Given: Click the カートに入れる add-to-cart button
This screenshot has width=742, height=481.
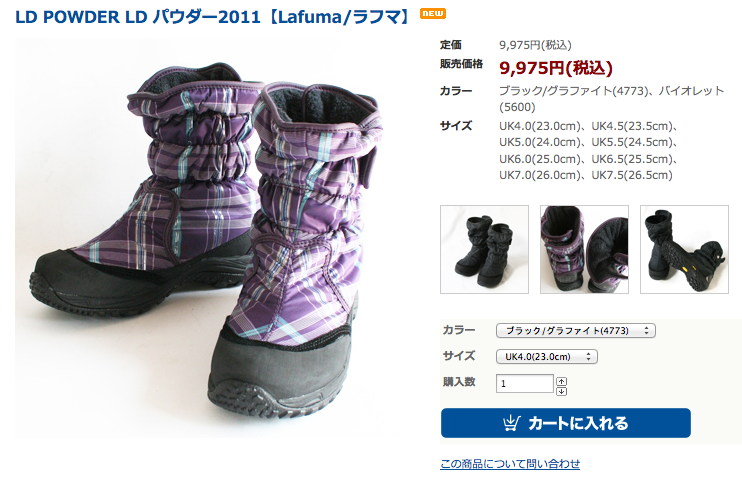Looking at the screenshot, I should [565, 423].
